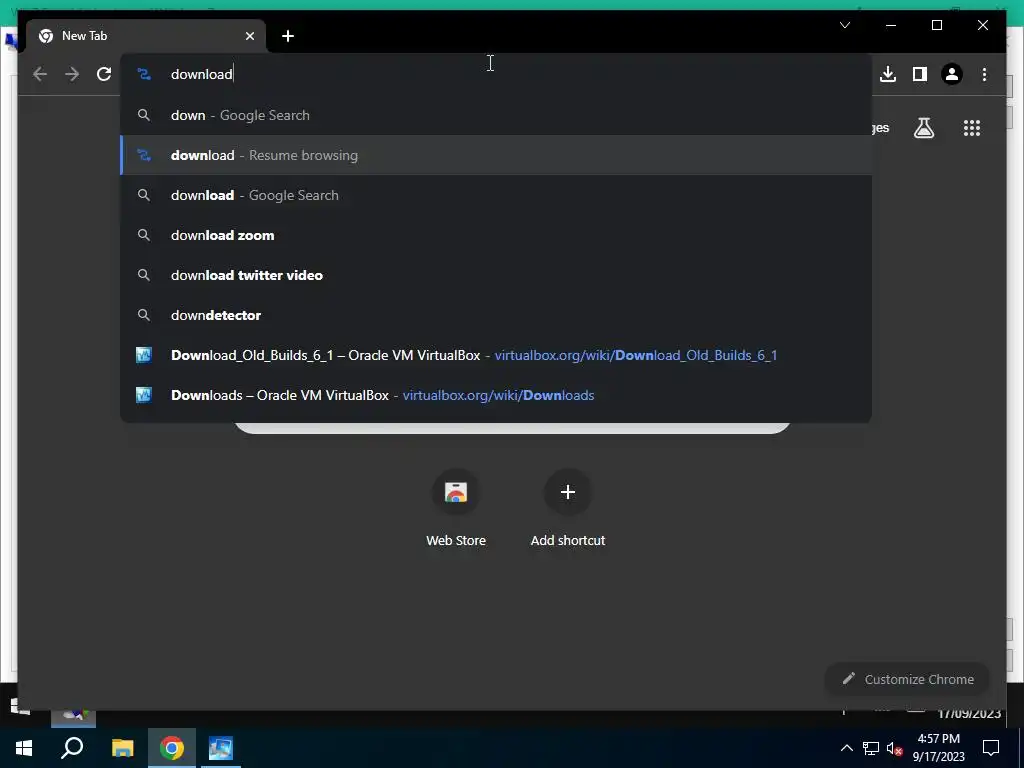Select 'download - Resume browsing' suggestion
The image size is (1024, 768).
click(496, 155)
